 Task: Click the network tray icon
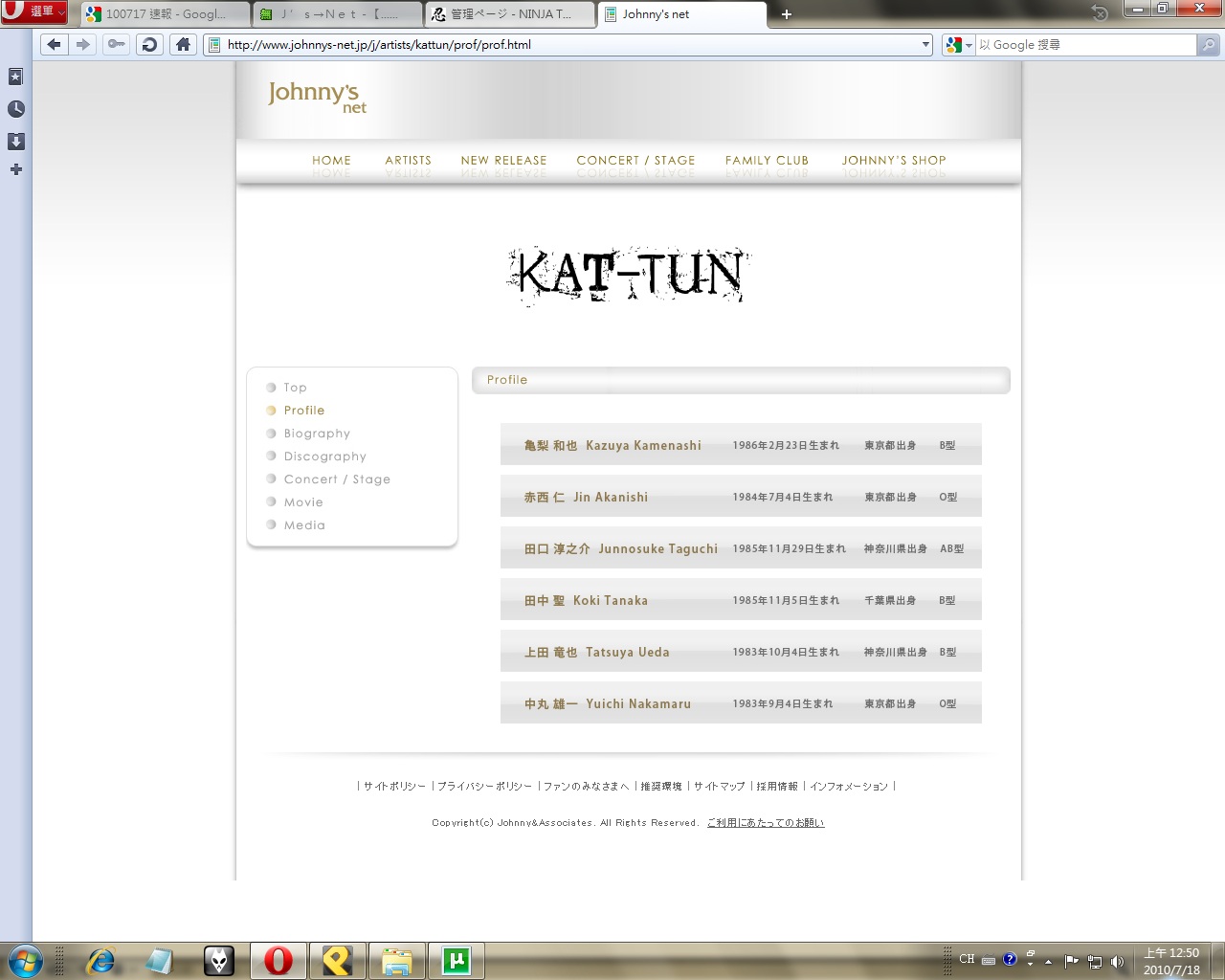point(1094,962)
